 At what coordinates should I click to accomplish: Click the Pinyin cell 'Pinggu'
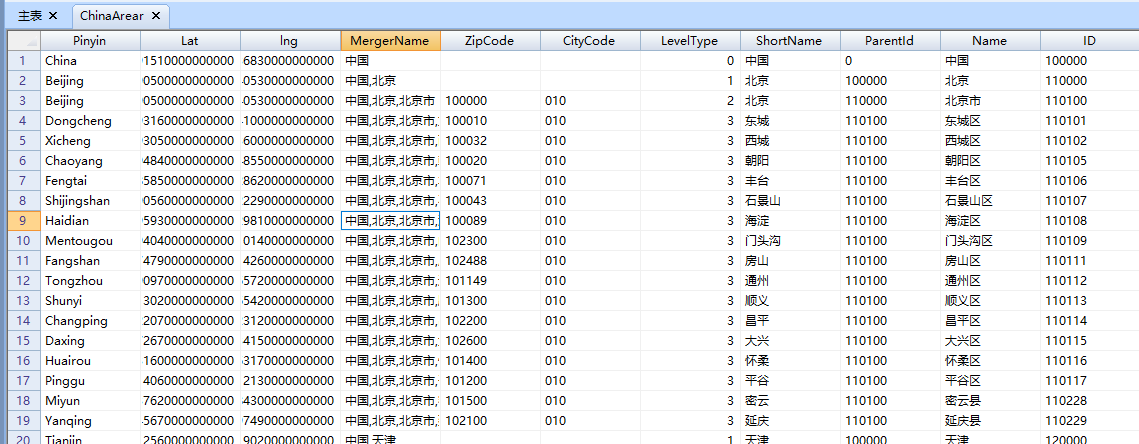(90, 381)
